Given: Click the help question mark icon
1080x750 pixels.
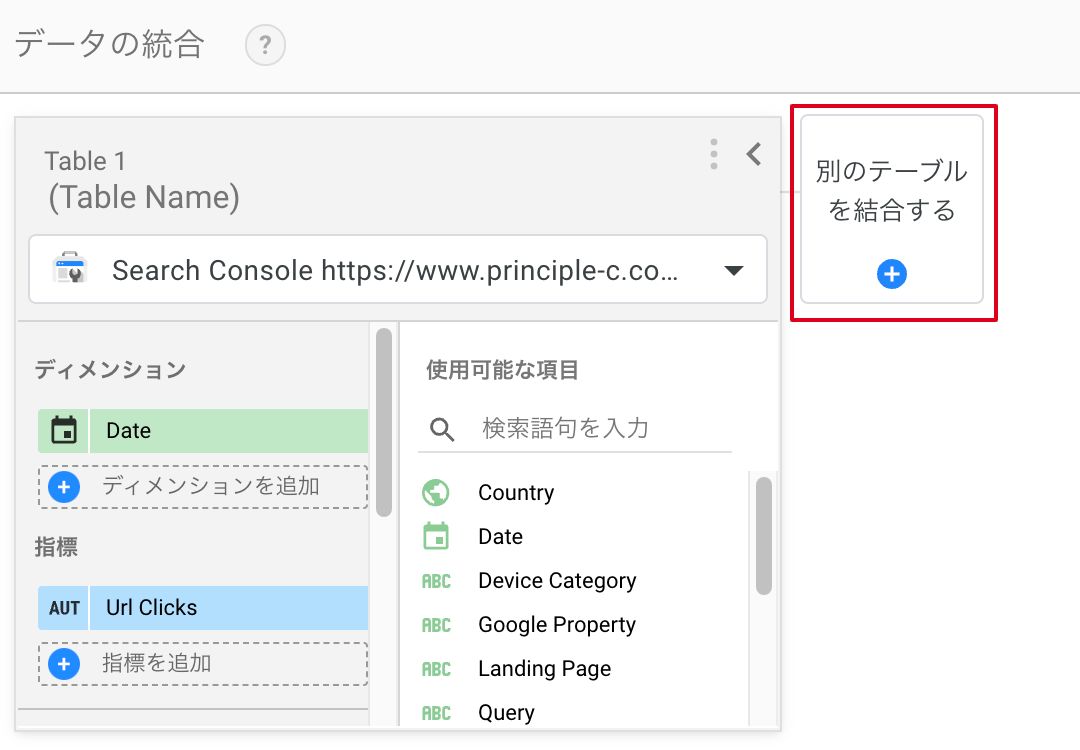Looking at the screenshot, I should (265, 46).
